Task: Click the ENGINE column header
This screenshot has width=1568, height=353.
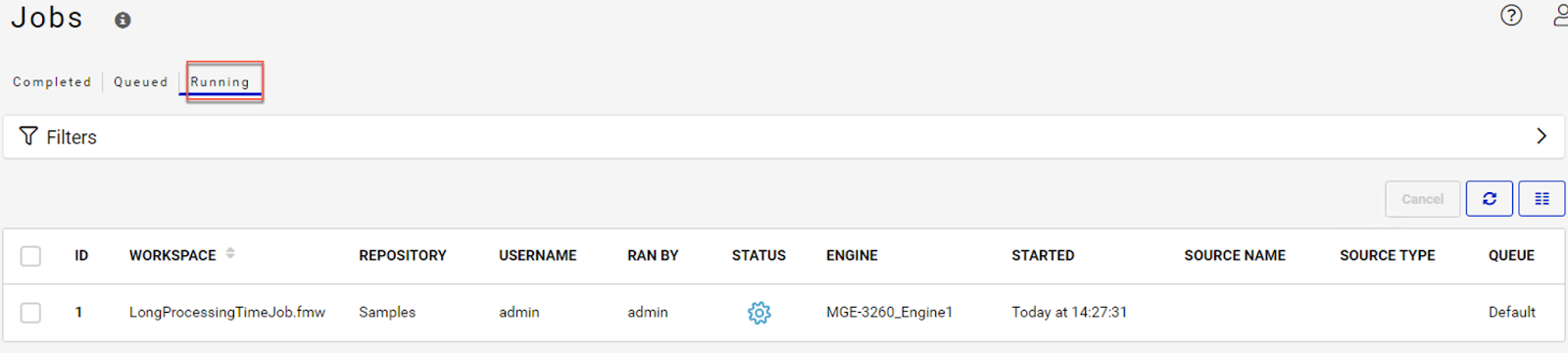Action: [x=852, y=256]
